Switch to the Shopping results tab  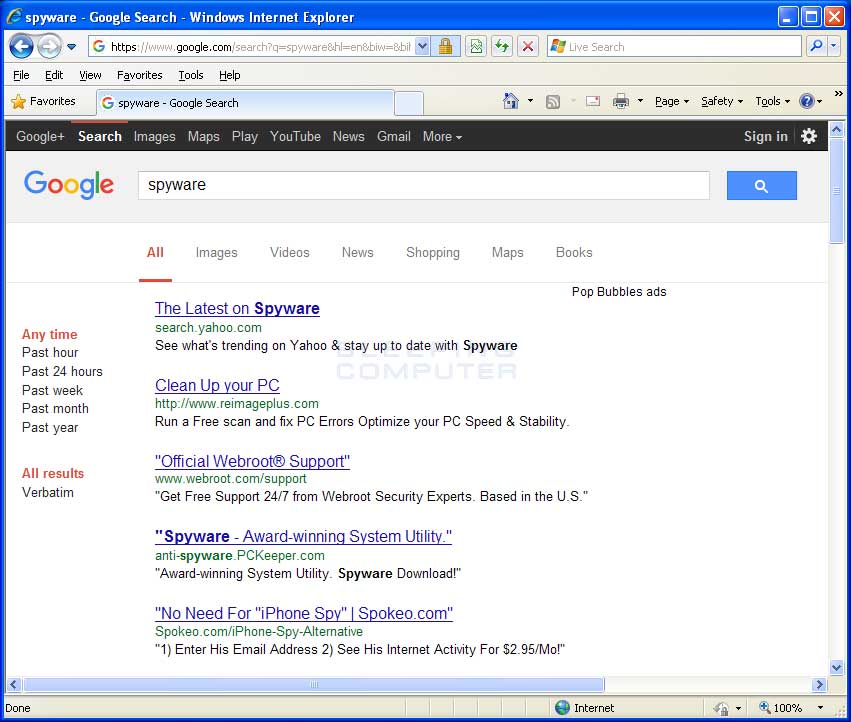433,252
